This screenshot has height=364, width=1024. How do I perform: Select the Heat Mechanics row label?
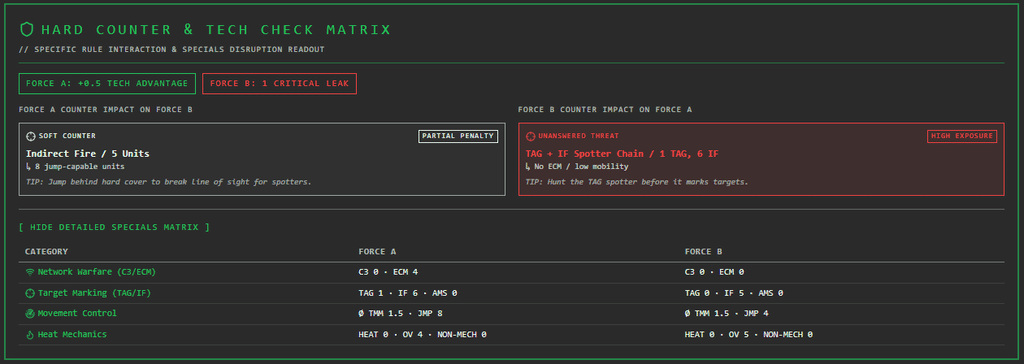(x=72, y=335)
